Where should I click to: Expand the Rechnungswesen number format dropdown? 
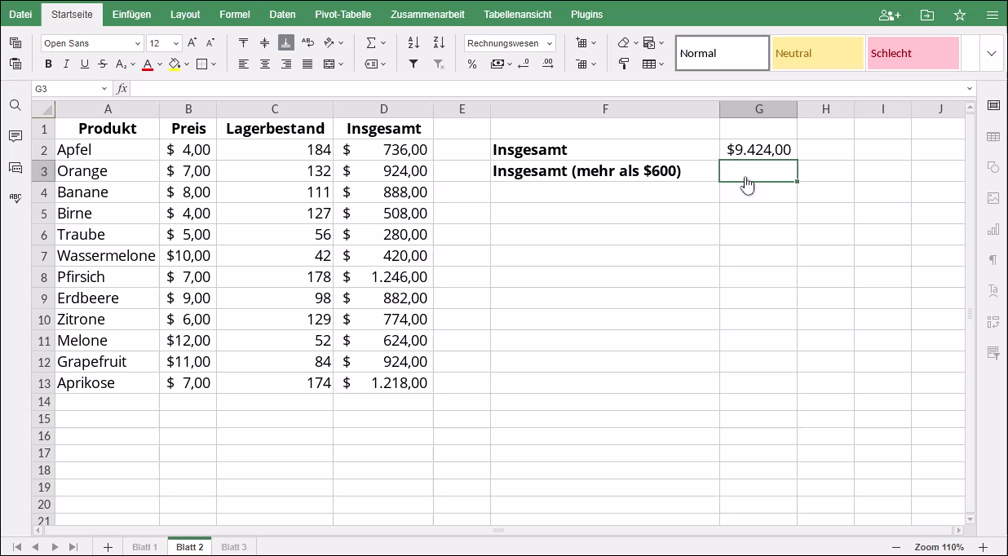pyautogui.click(x=550, y=44)
